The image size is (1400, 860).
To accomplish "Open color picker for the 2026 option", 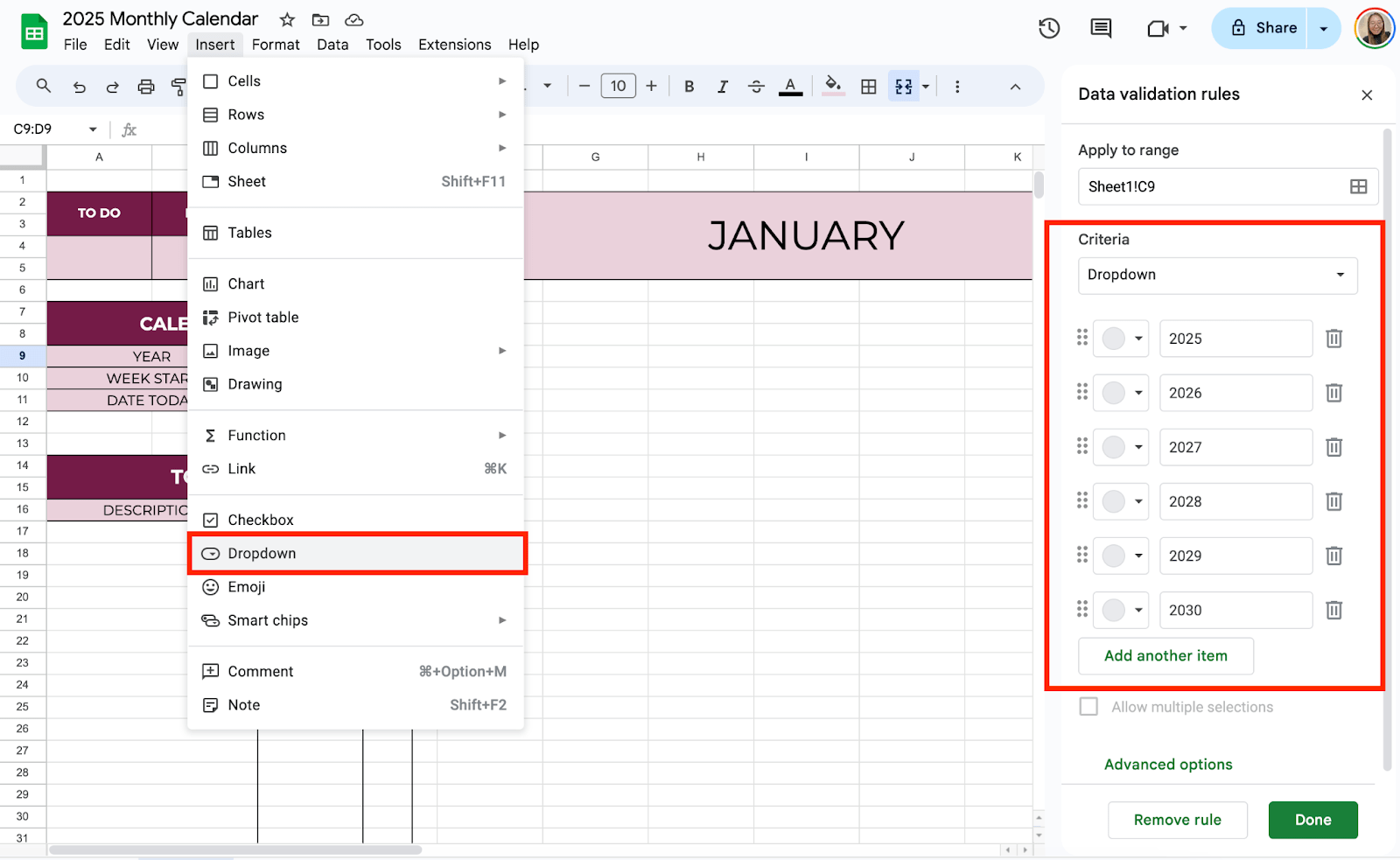I will [1121, 393].
